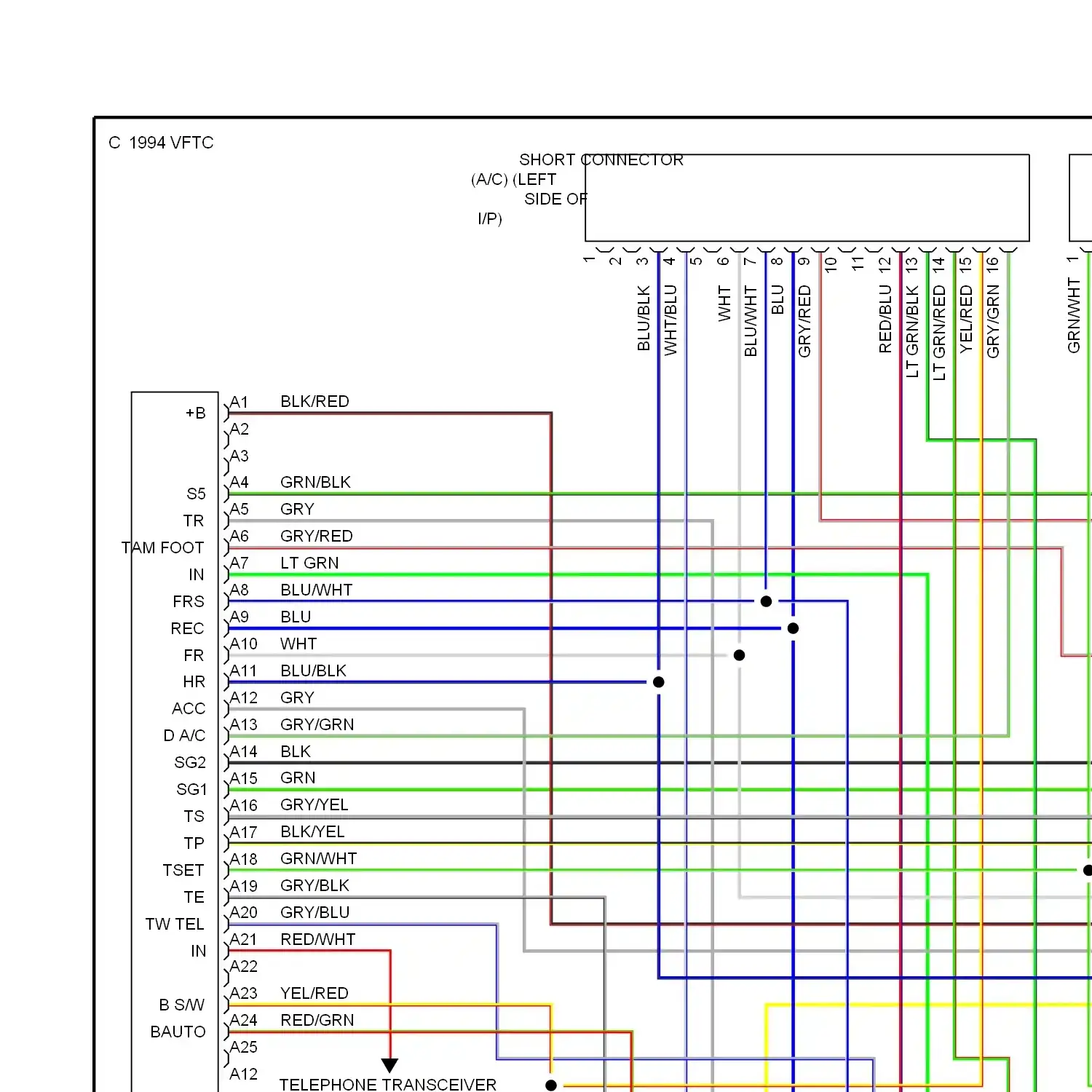Select the vertical WHT/BLU wire label
This screenshot has width=1092, height=1092.
[x=670, y=320]
